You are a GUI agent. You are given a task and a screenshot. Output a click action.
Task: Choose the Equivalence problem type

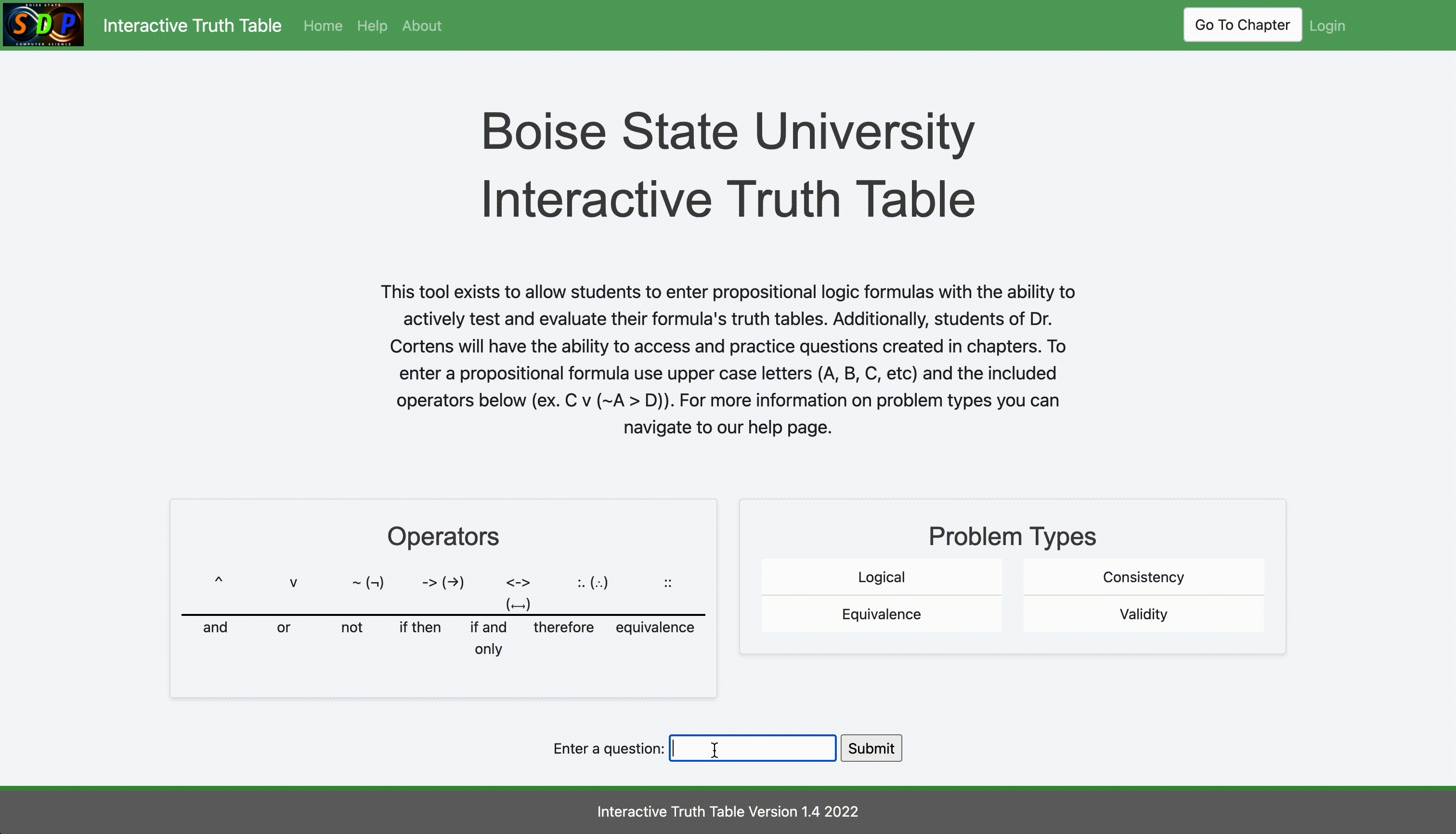click(x=881, y=614)
